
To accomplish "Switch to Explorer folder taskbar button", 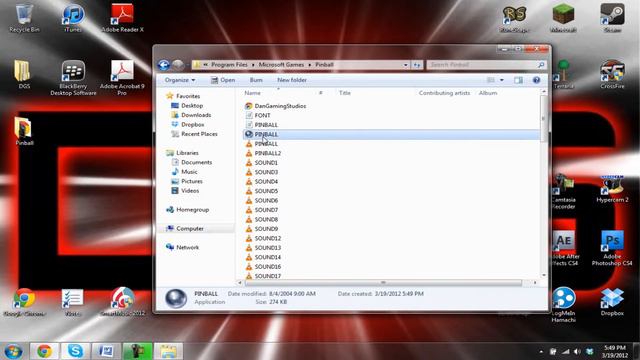I will point(168,351).
